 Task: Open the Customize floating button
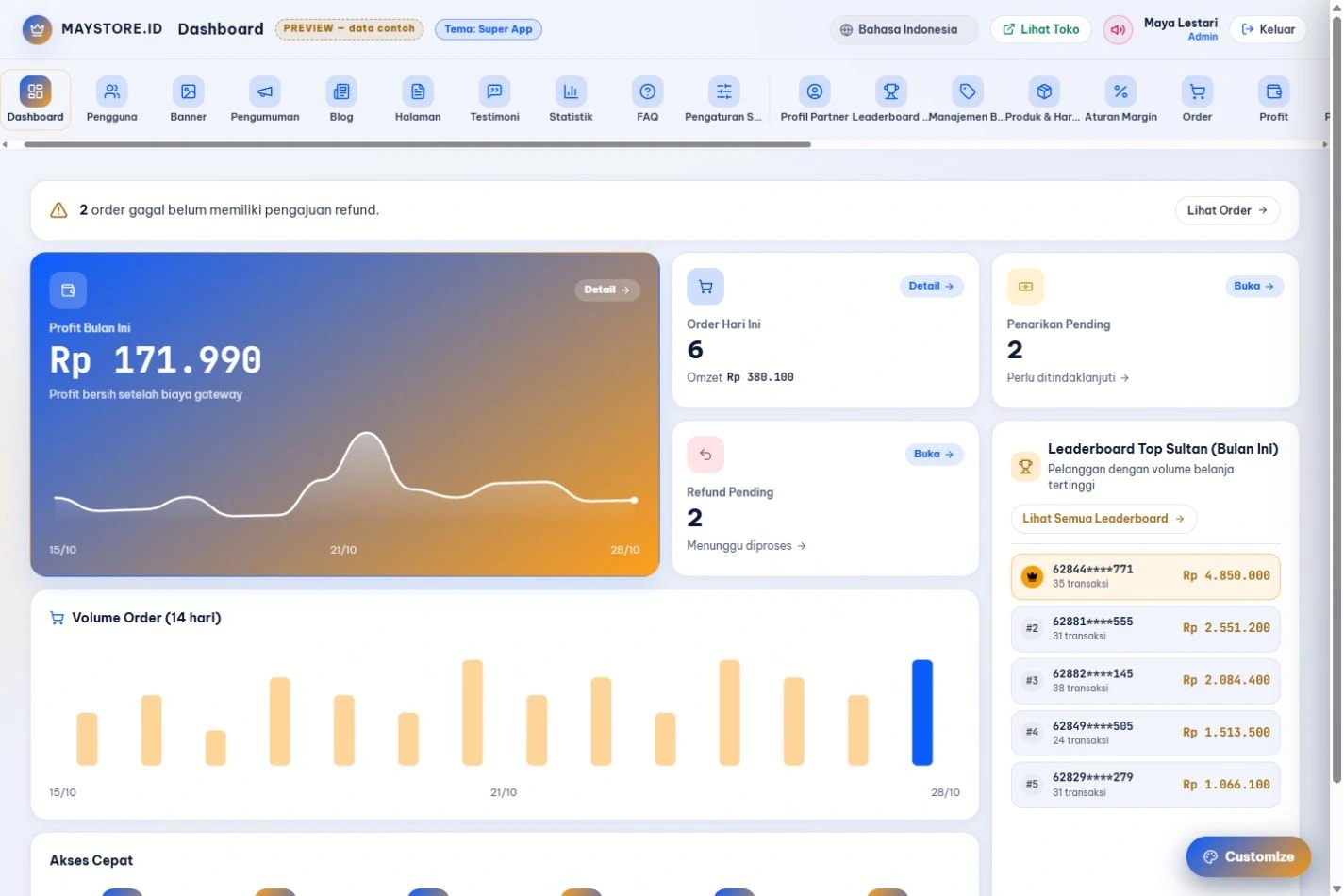pos(1249,856)
